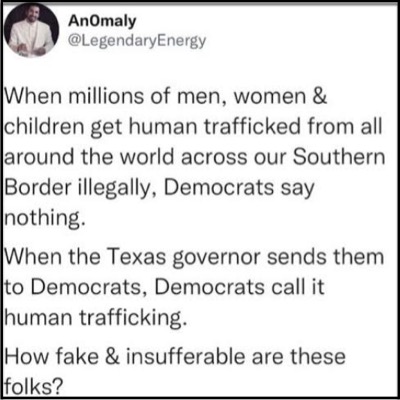Click the word 'illegally,' in the tweet
Image resolution: width=400 pixels, height=400 pixels.
click(118, 189)
